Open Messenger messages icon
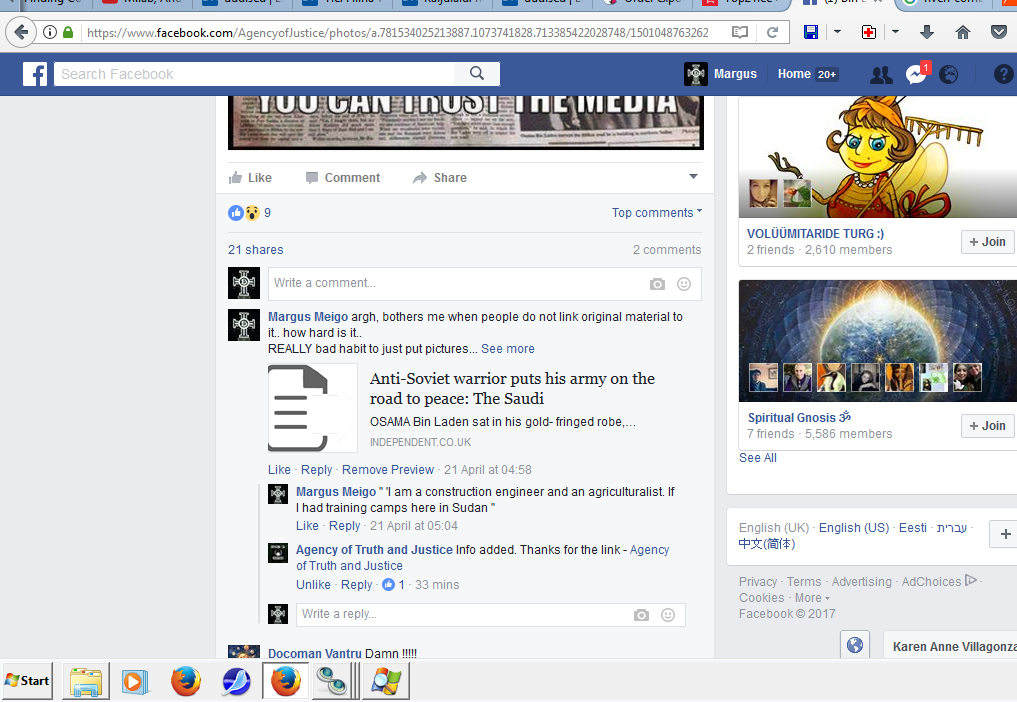This screenshot has width=1017, height=702. click(916, 75)
